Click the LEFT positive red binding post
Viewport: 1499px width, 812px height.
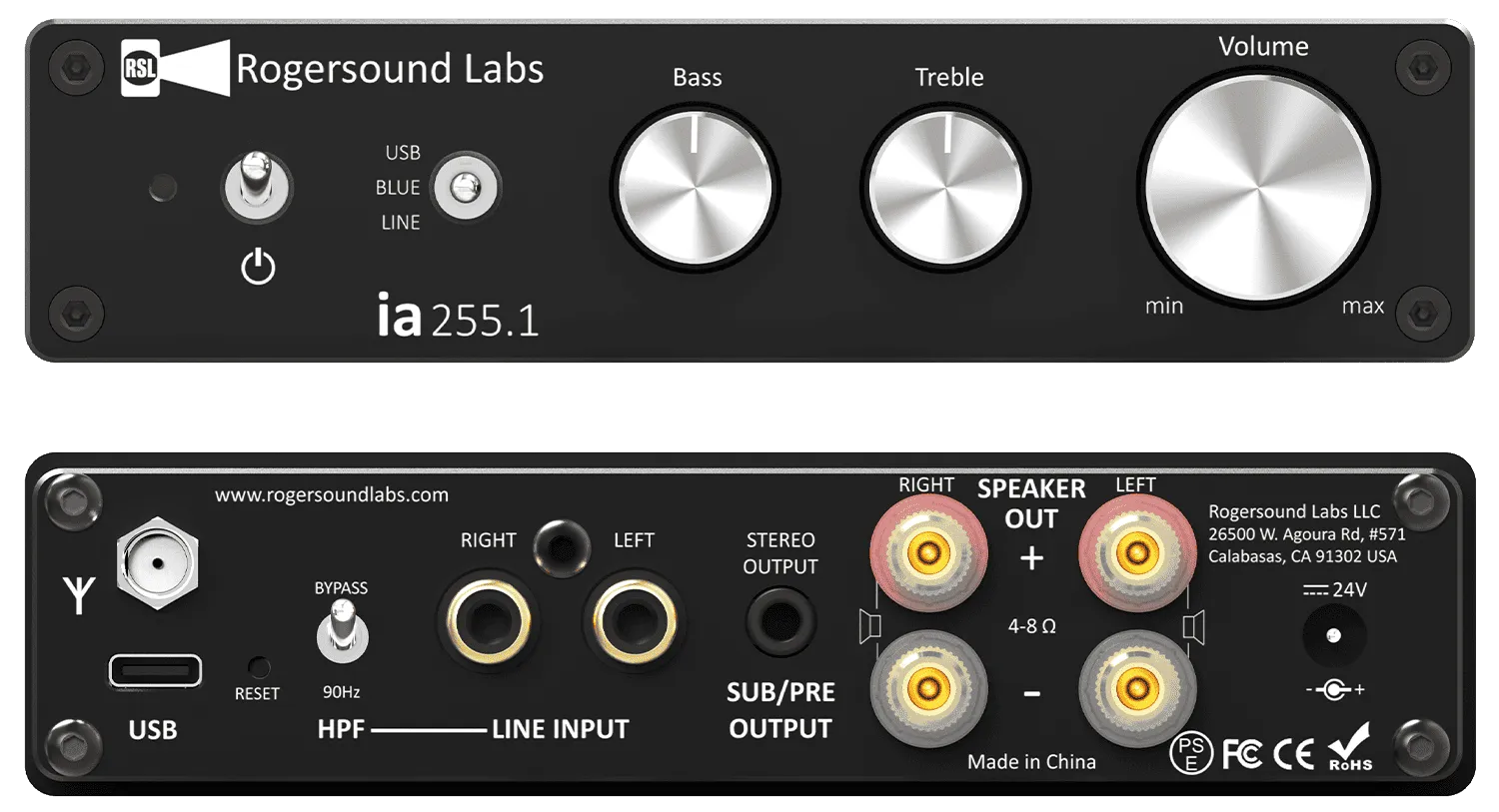click(x=1136, y=552)
